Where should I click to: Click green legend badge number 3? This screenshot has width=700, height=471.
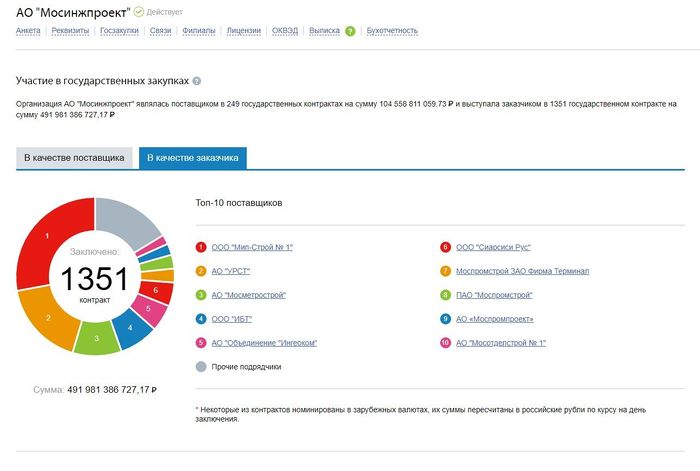(201, 295)
